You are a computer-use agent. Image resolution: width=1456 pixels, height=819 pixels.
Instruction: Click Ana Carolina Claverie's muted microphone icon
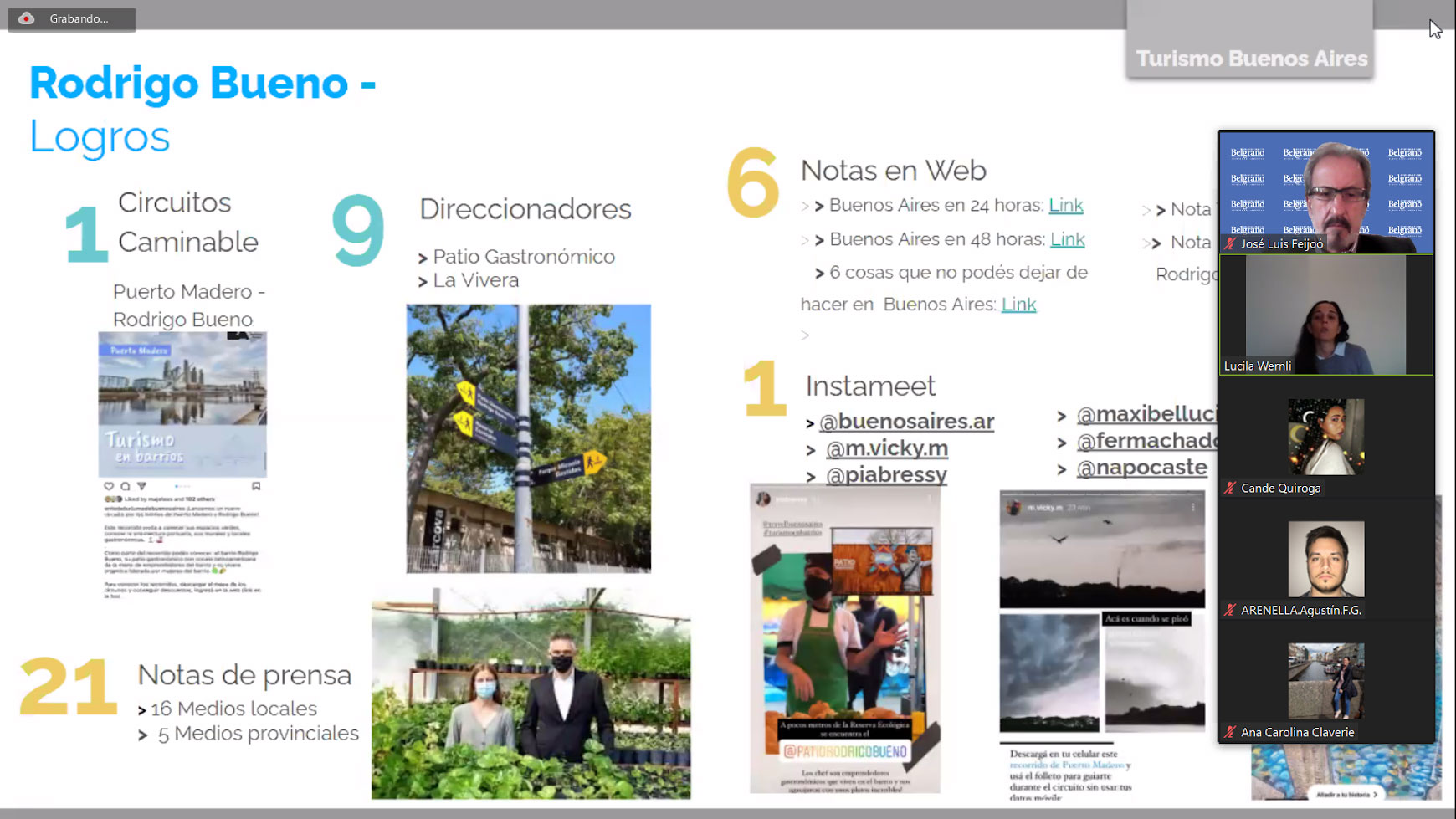click(x=1230, y=733)
